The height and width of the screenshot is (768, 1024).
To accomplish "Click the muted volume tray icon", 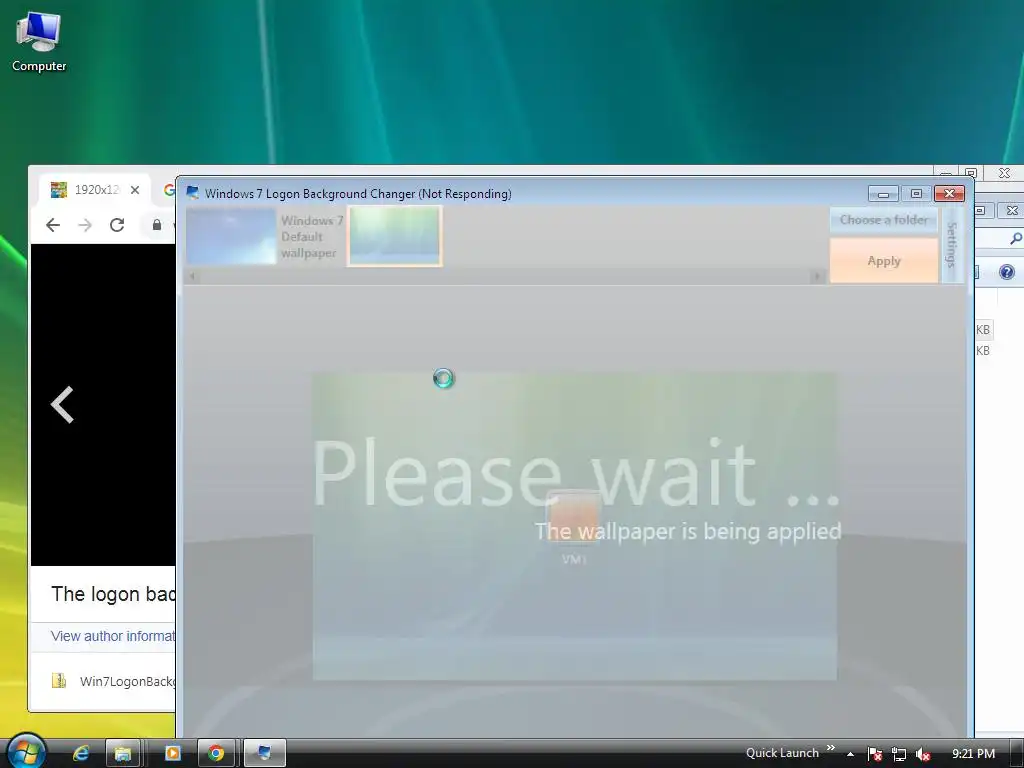I will (923, 754).
